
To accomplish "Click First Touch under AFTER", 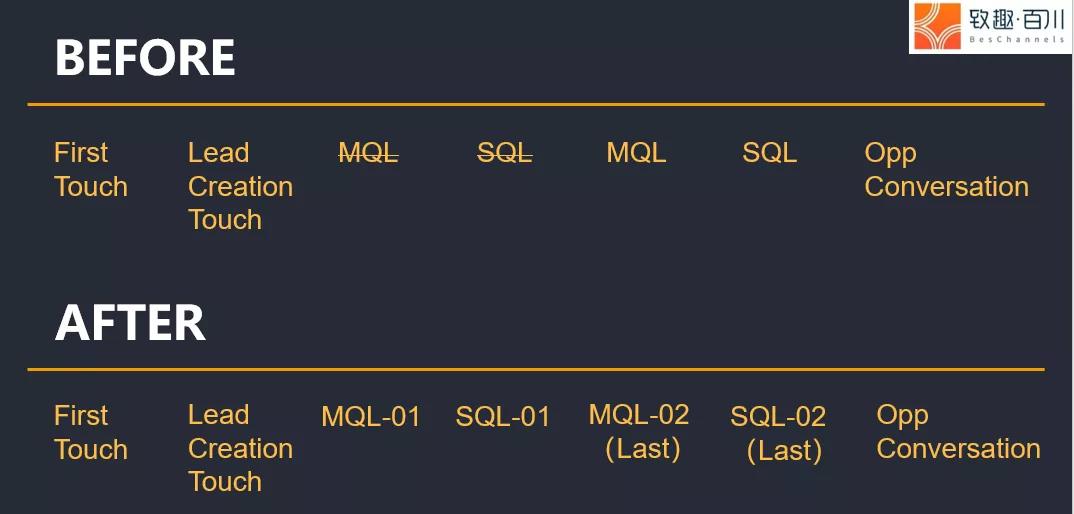I will coord(90,432).
